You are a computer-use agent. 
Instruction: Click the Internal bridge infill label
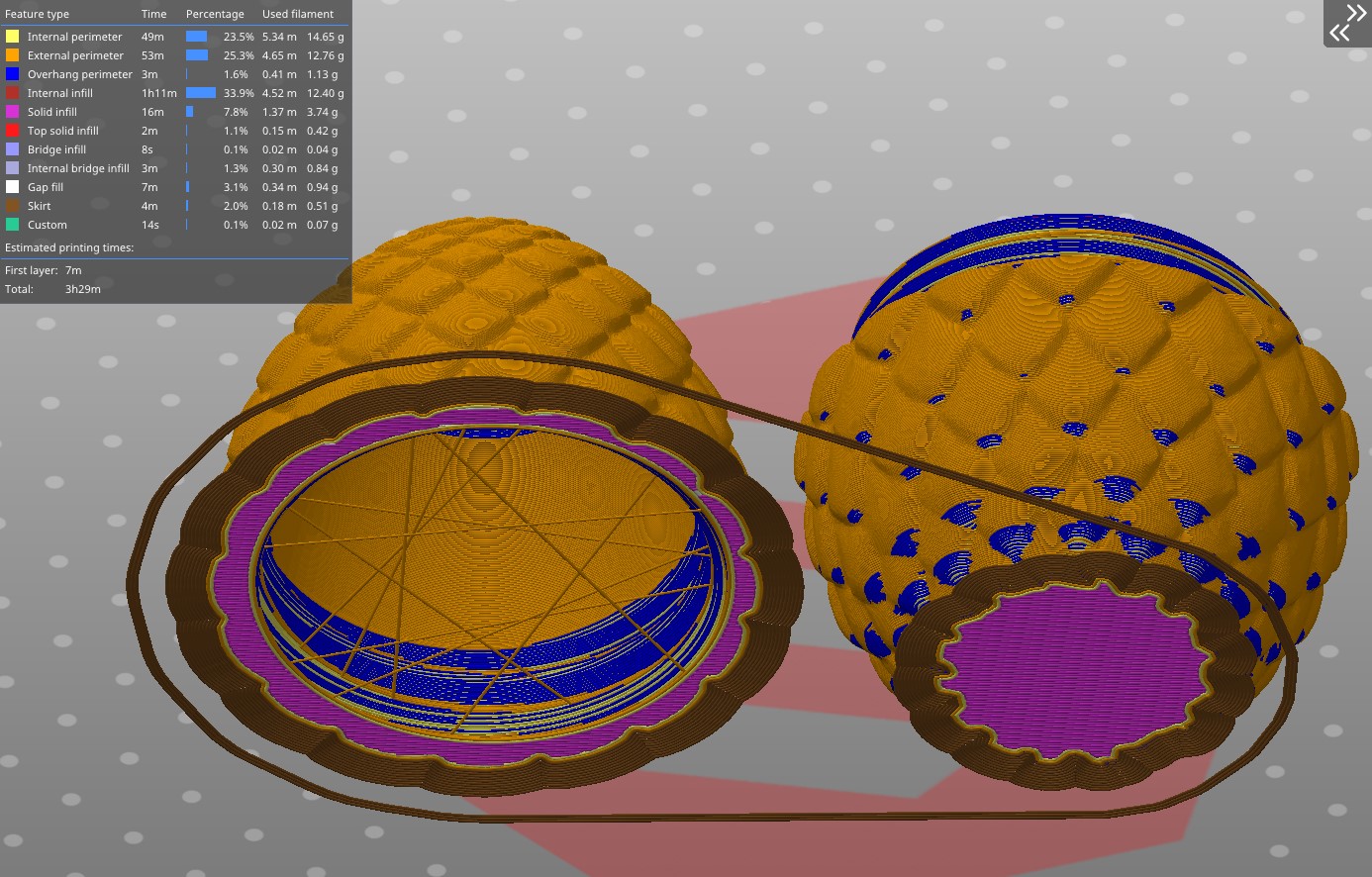tap(78, 168)
